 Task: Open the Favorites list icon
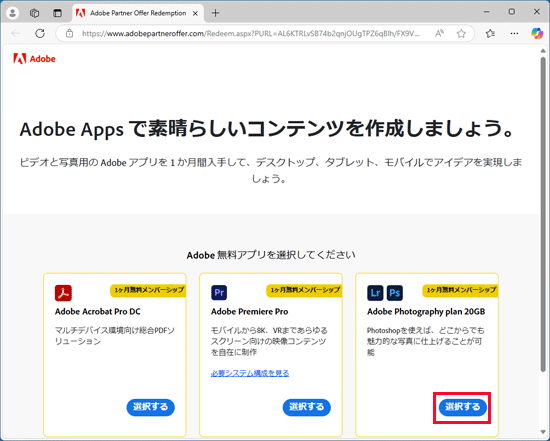pos(490,33)
